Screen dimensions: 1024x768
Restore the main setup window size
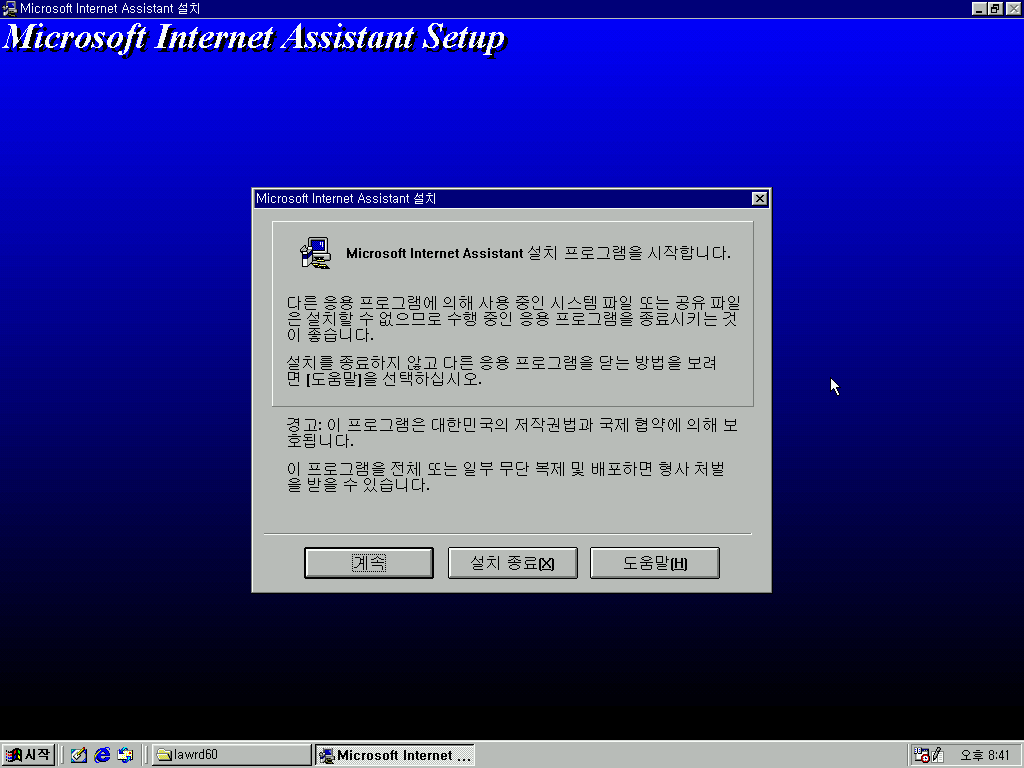[x=995, y=8]
